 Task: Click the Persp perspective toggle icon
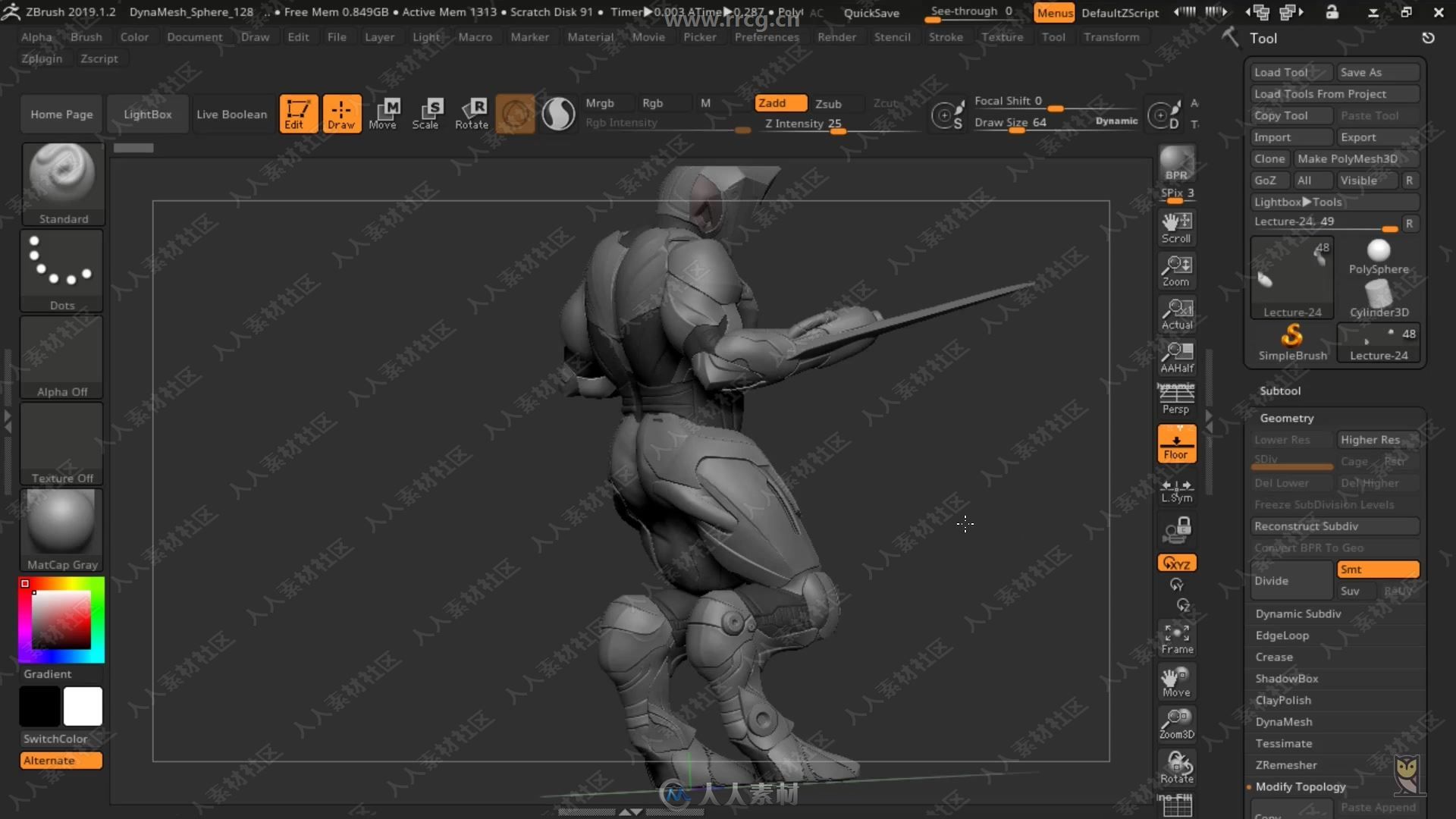point(1175,398)
